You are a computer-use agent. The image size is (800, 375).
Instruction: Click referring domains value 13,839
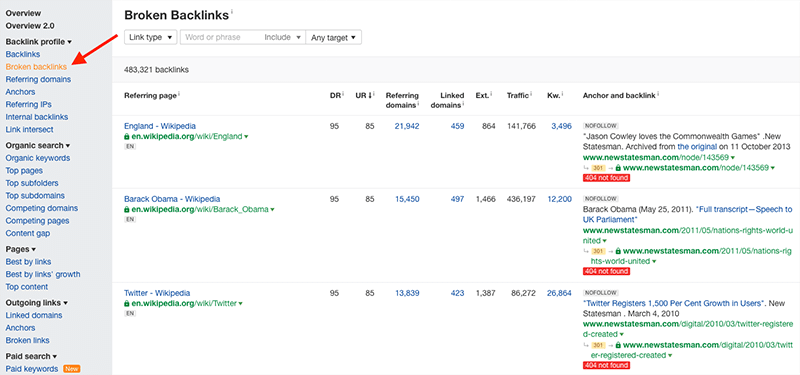pos(407,293)
